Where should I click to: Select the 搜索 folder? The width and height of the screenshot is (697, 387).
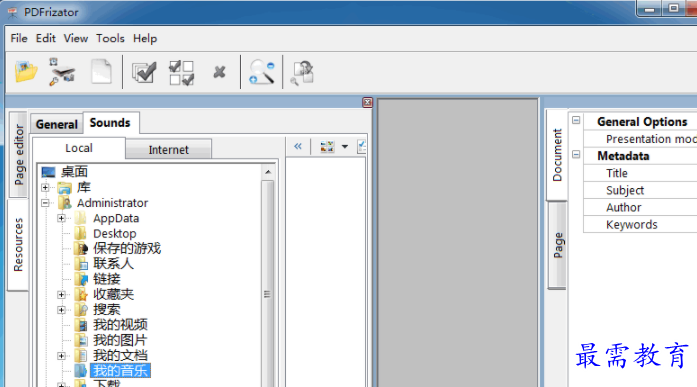coord(107,310)
